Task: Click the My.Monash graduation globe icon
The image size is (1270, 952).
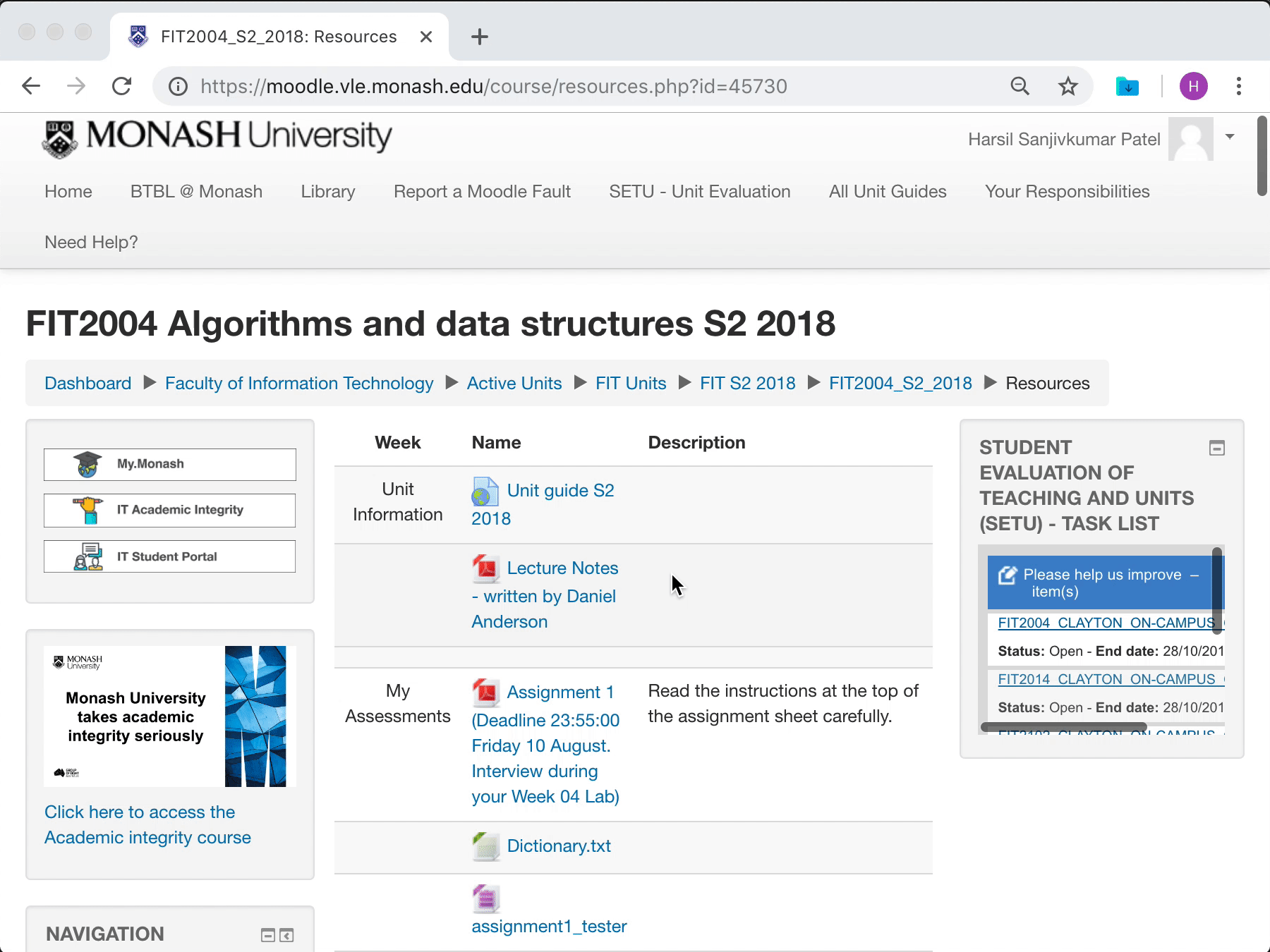Action: pyautogui.click(x=87, y=464)
